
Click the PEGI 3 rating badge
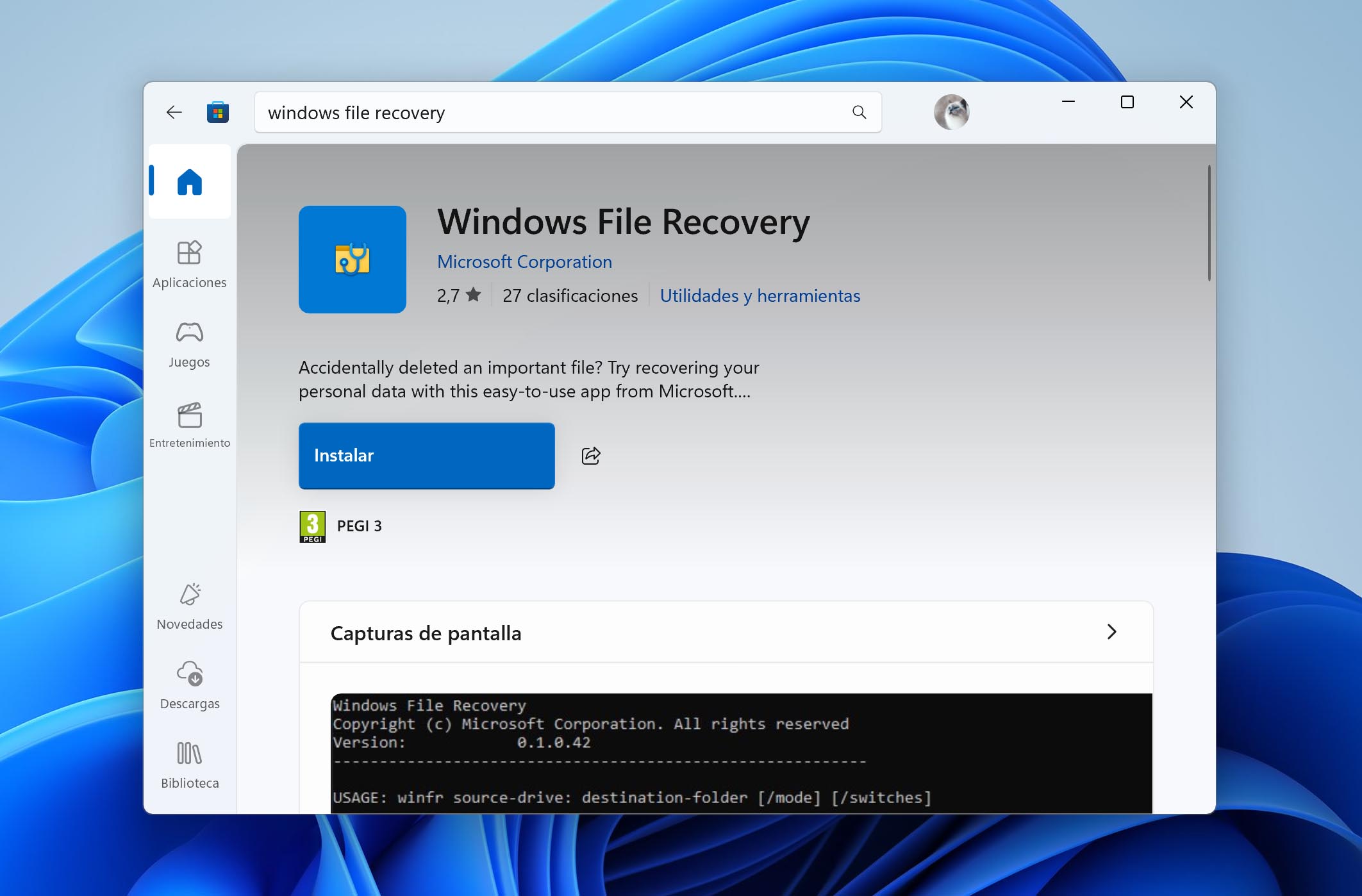313,527
